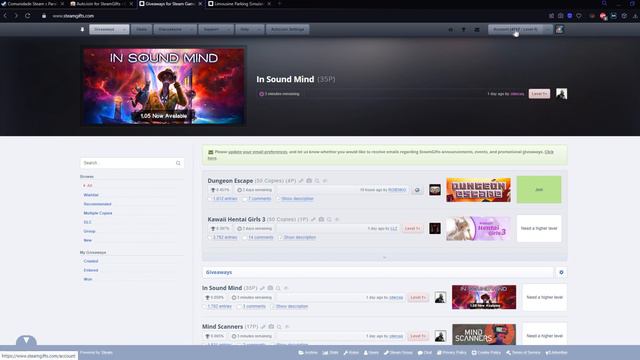Hide Mind Scanners with eye icon
640x360 pixels.
[287, 327]
